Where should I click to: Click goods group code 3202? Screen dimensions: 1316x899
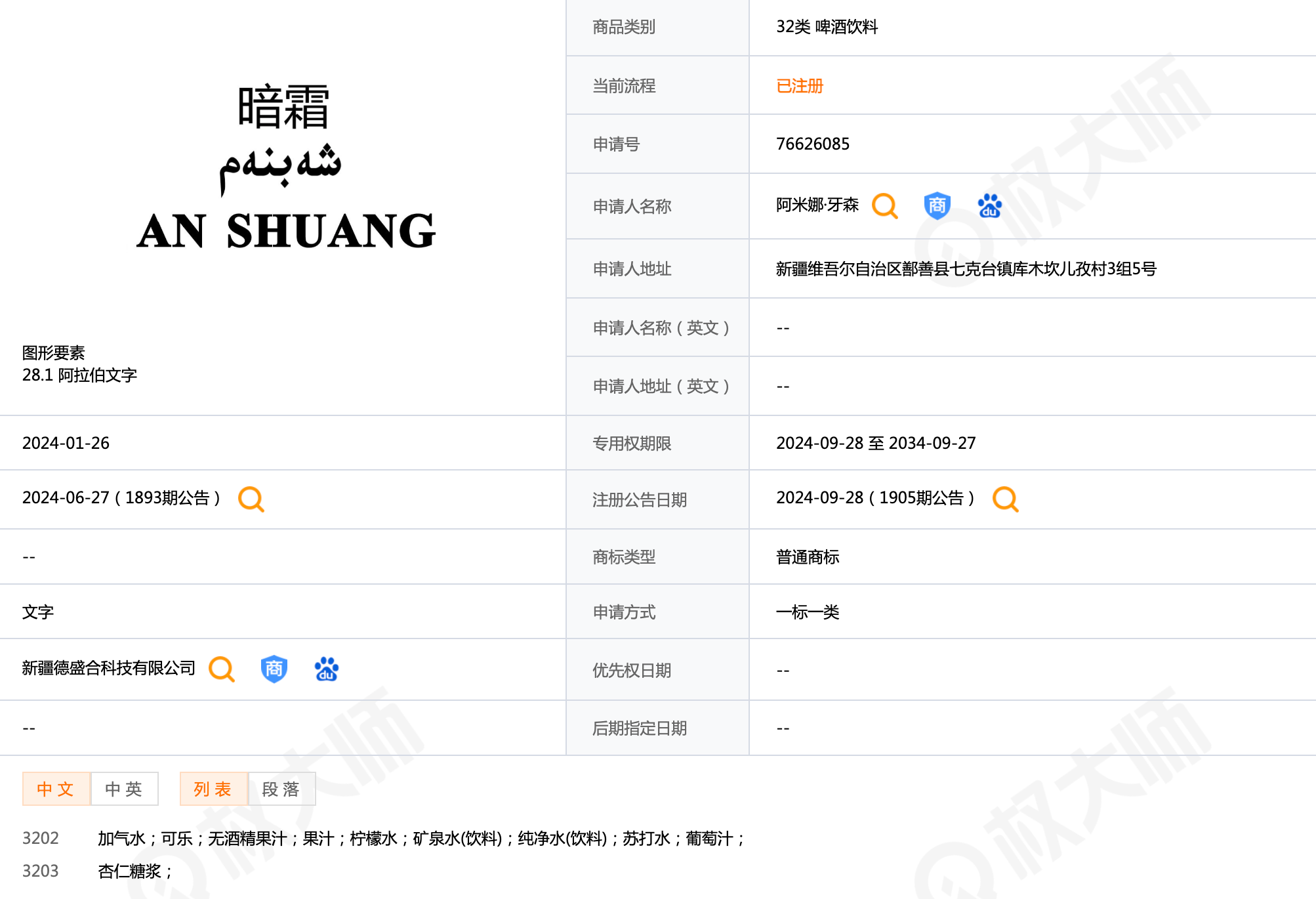click(41, 838)
